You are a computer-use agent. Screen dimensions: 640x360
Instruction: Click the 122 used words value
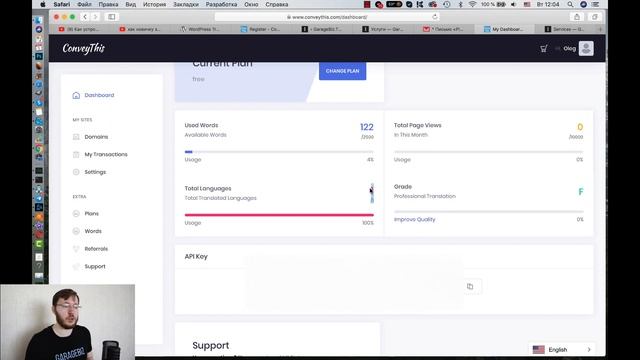coord(367,127)
